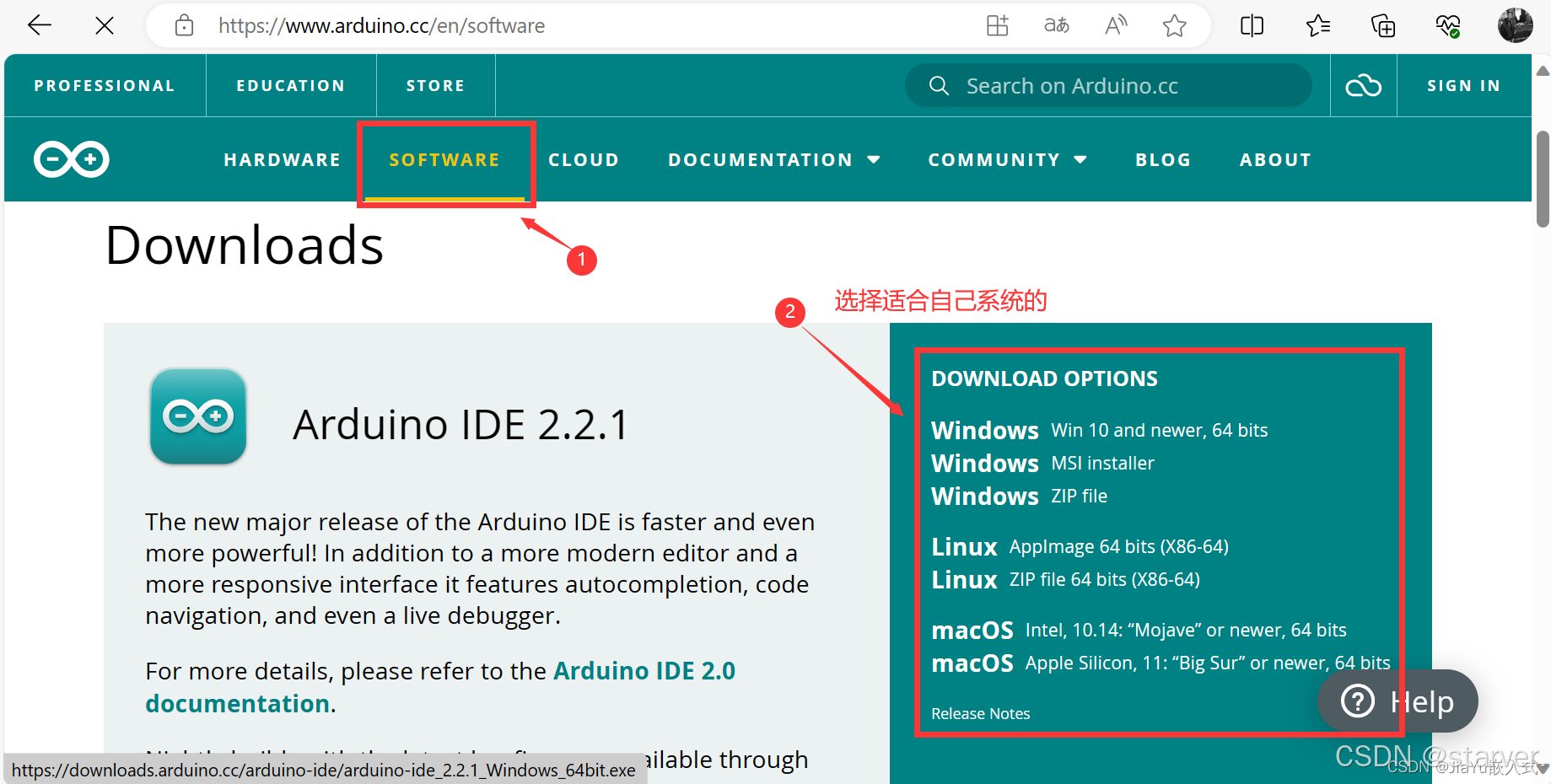Viewport: 1551px width, 784px height.
Task: Click the Arduino IDE 2.2.1 app icon
Action: click(x=198, y=416)
